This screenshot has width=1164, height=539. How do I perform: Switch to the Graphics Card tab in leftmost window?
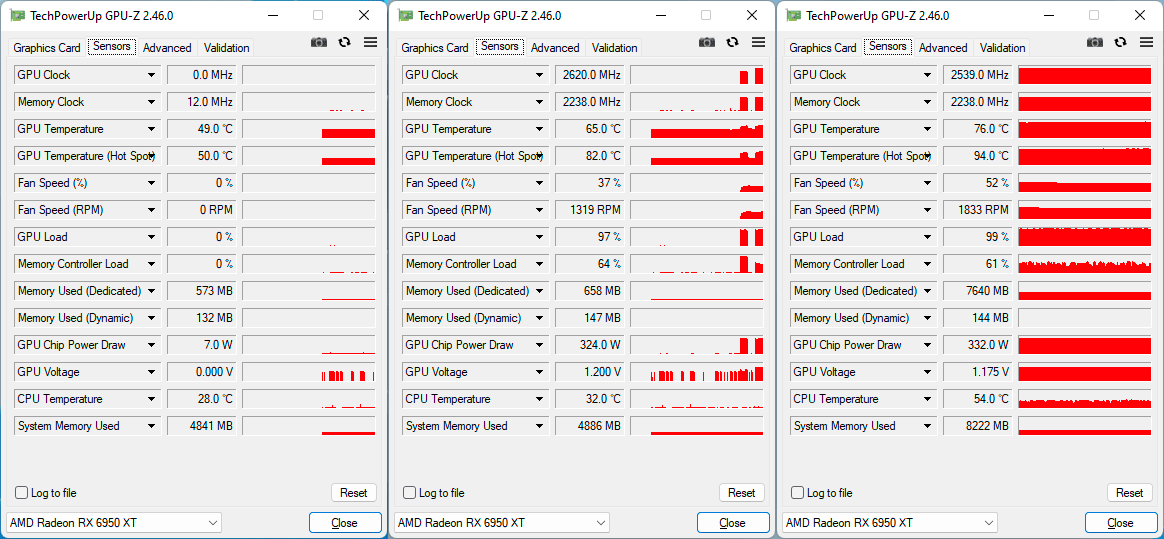pos(47,48)
